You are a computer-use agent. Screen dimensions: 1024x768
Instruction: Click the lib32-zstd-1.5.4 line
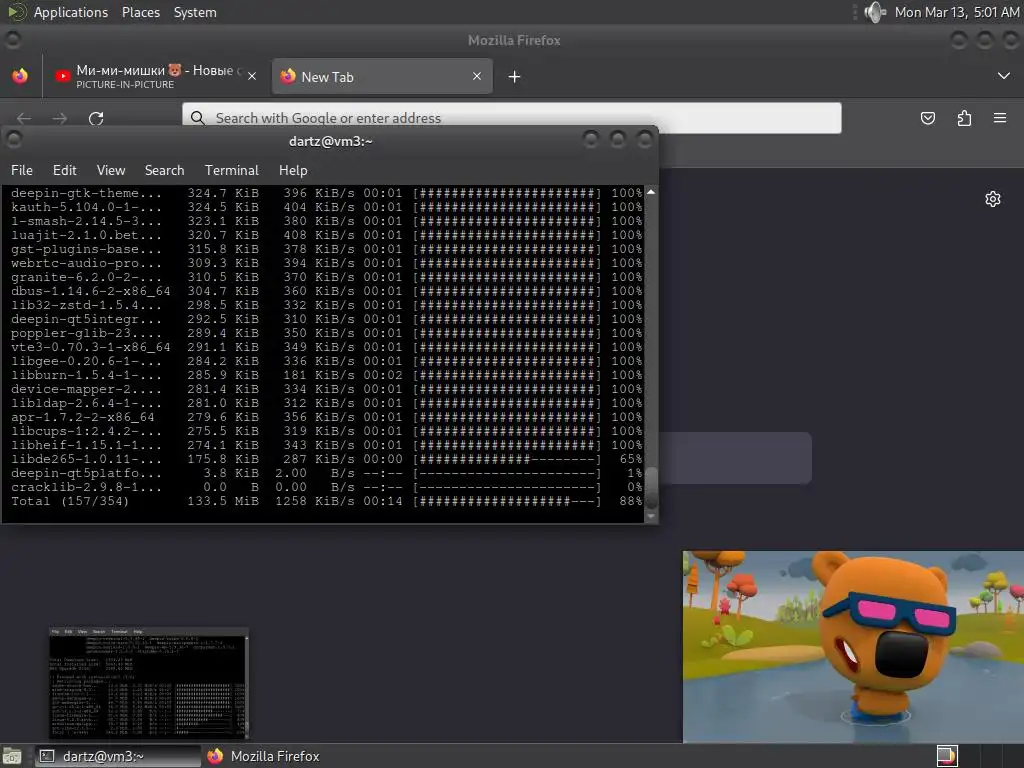(x=327, y=305)
